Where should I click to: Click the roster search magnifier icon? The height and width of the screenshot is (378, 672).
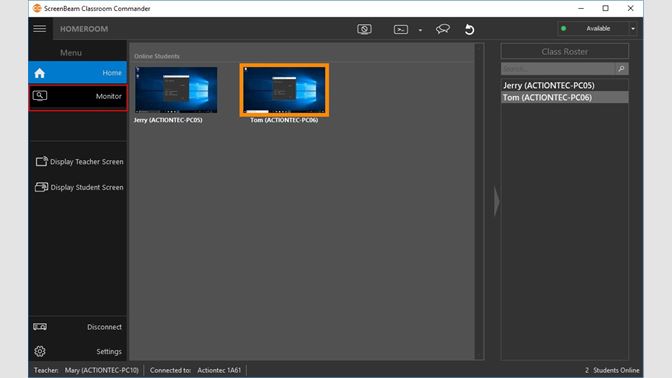[621, 69]
